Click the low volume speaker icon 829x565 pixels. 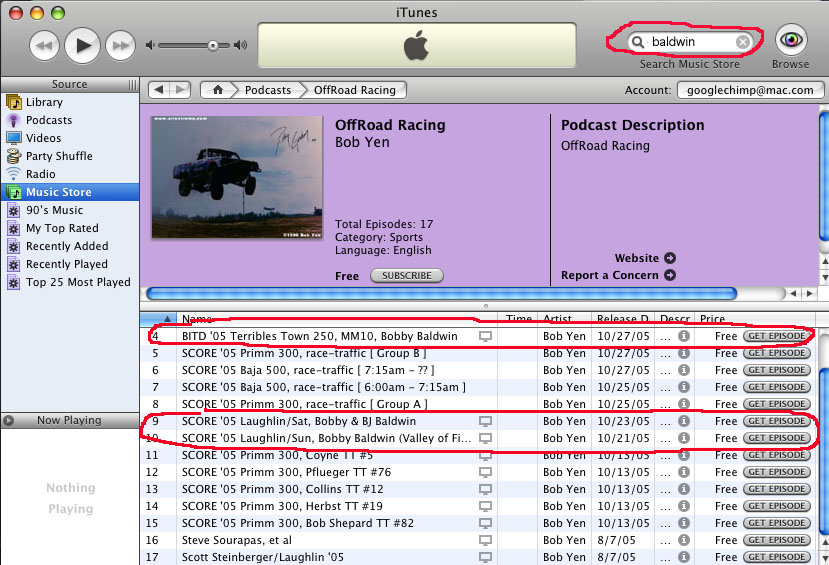point(150,45)
